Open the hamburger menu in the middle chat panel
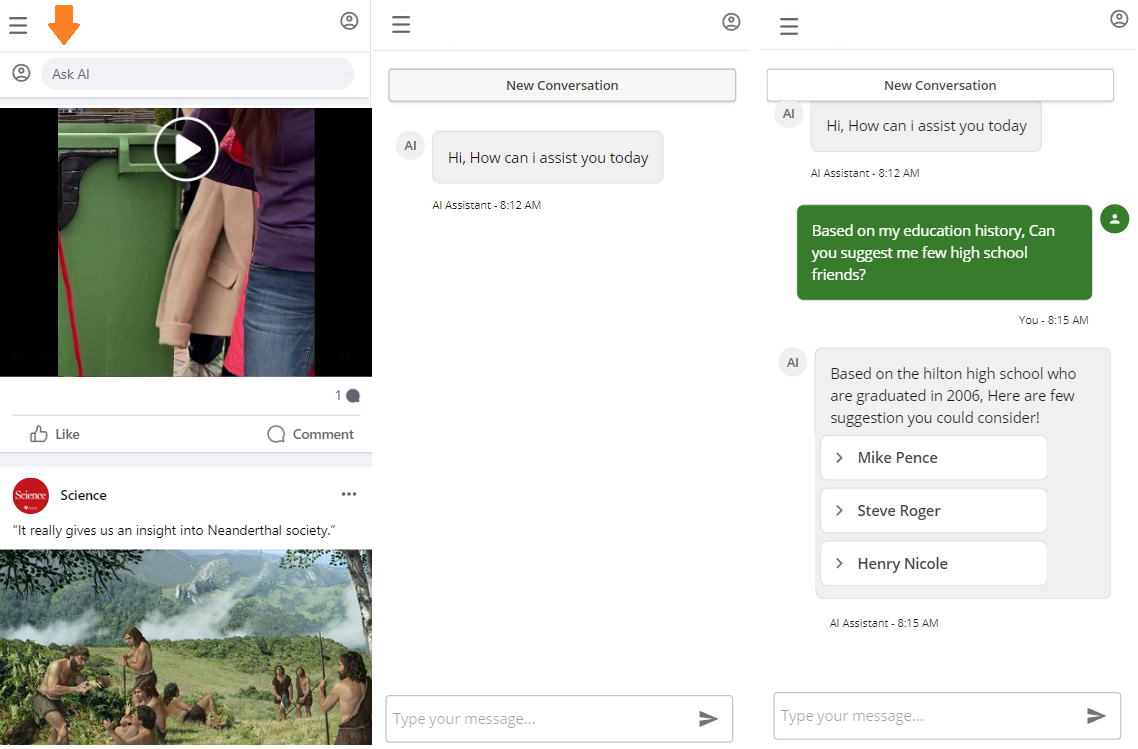Screen dimensions: 1138x749 [401, 25]
